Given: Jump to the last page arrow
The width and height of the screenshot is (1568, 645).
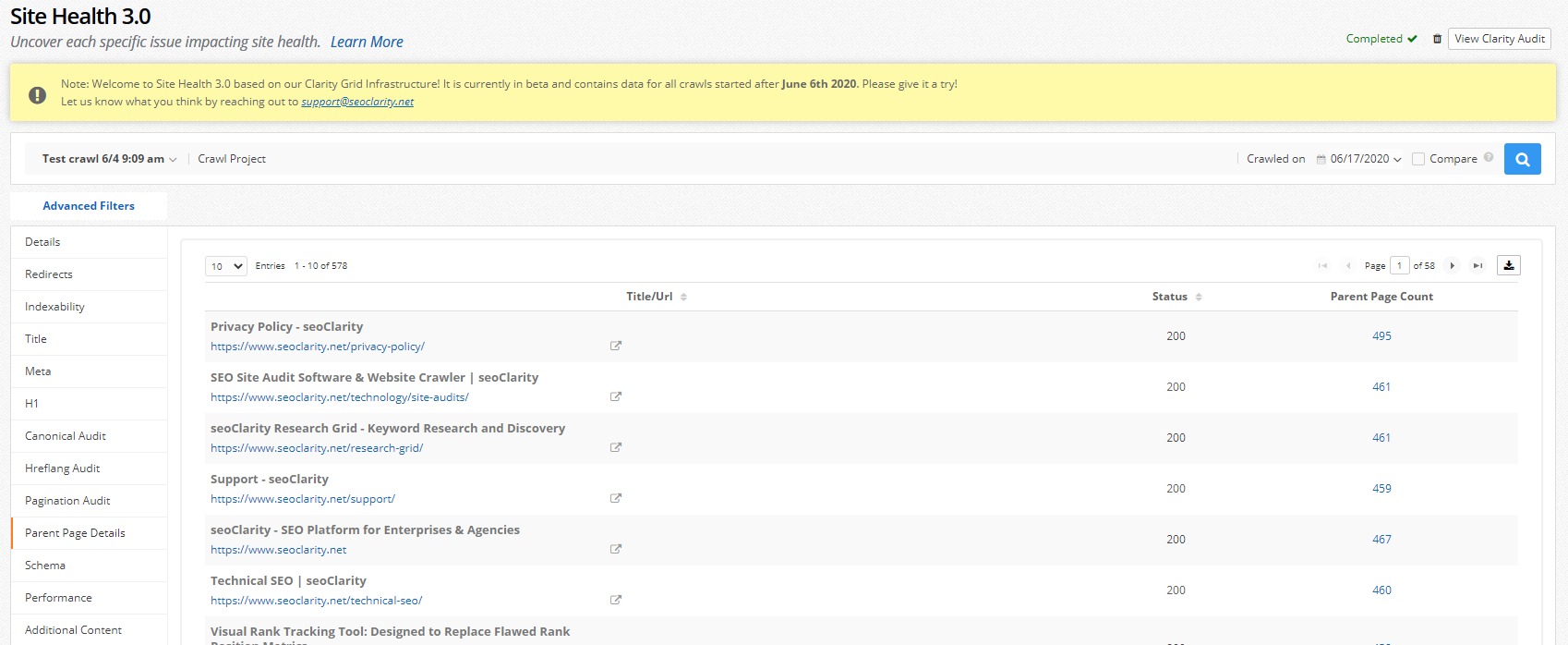Looking at the screenshot, I should [1478, 265].
